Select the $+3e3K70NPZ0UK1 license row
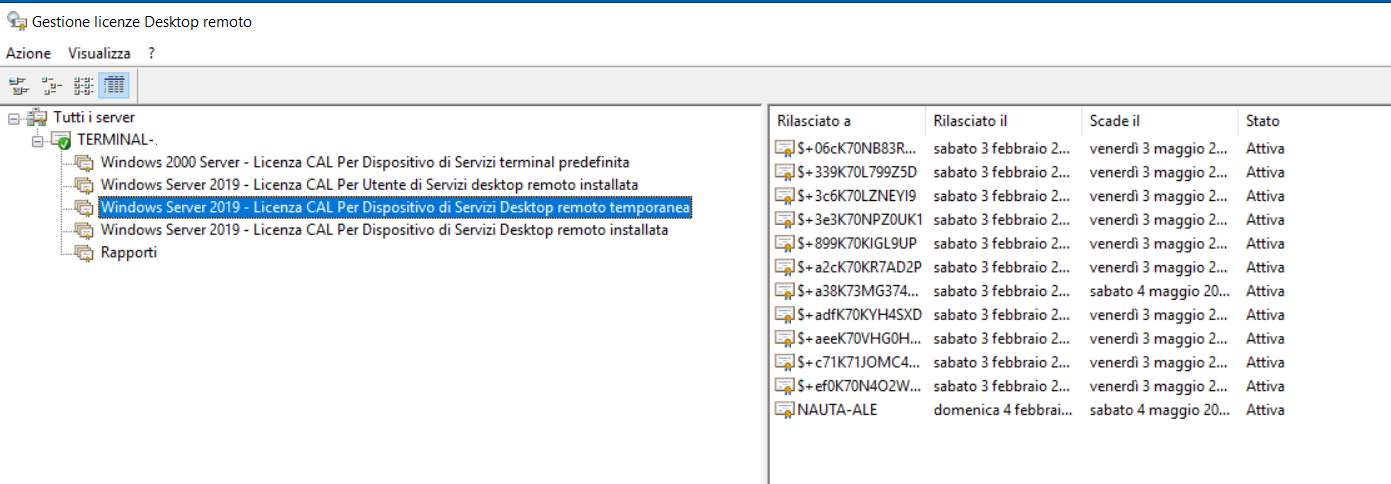Viewport: 1391px width, 484px height. tap(1030, 219)
